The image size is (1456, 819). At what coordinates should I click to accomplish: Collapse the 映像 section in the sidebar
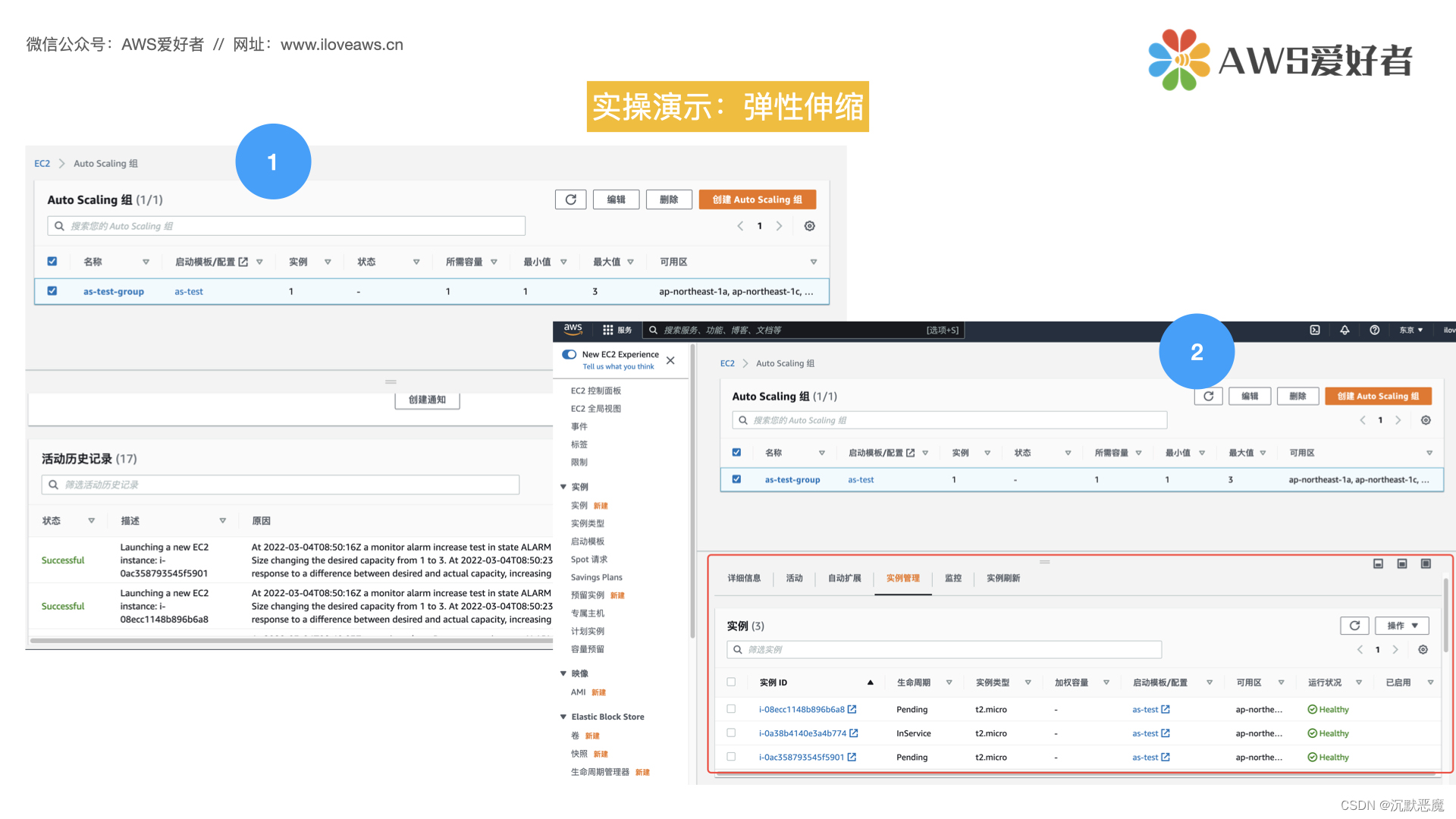pyautogui.click(x=563, y=673)
